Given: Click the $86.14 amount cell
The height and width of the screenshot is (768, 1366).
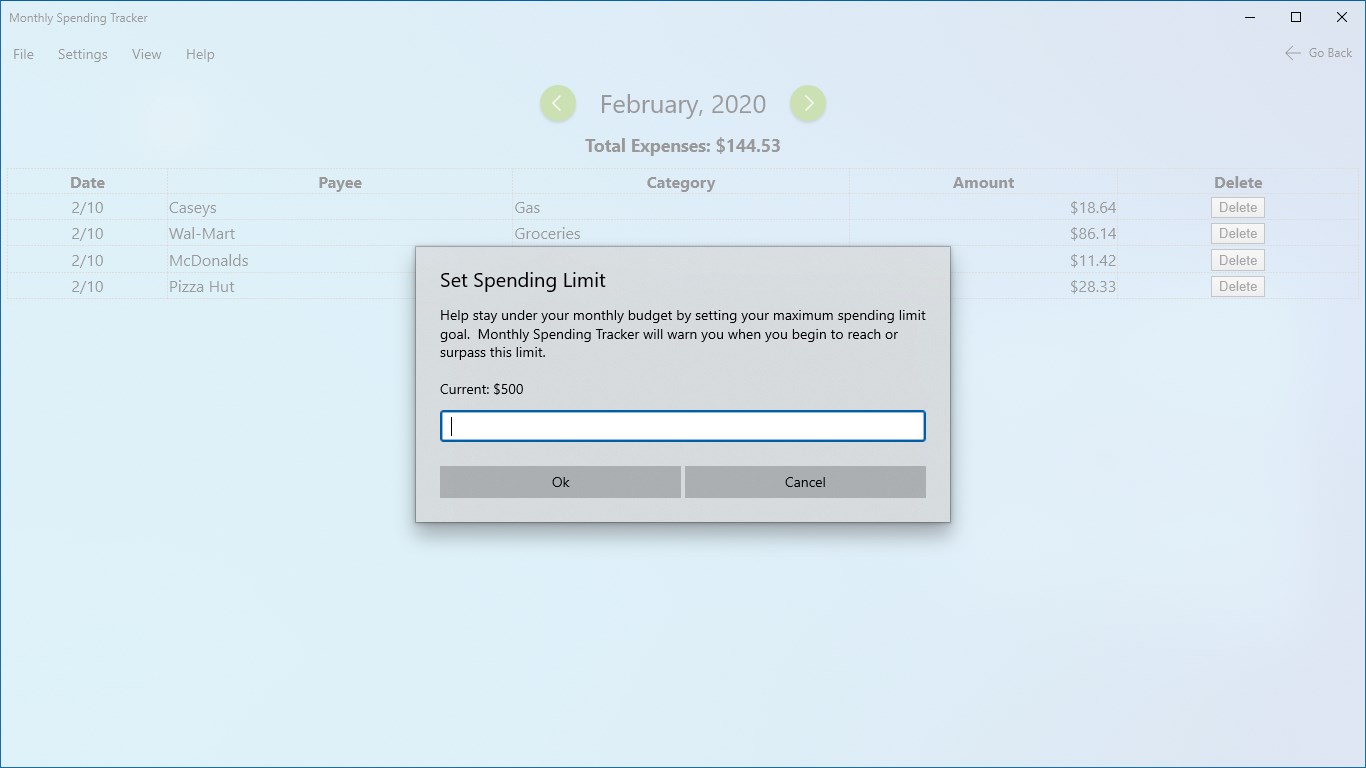Looking at the screenshot, I should pos(983,234).
